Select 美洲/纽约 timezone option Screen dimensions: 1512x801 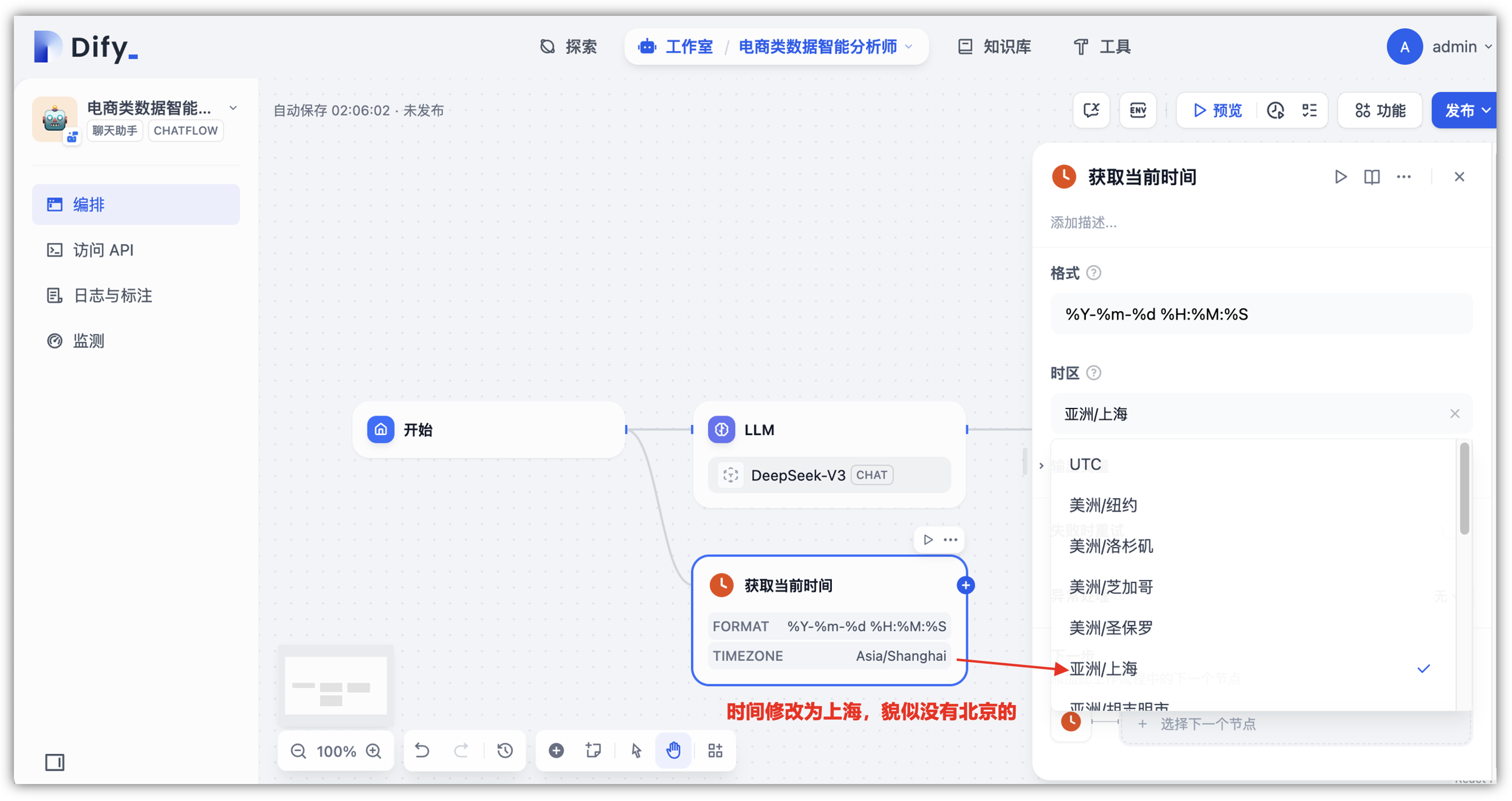point(1103,505)
